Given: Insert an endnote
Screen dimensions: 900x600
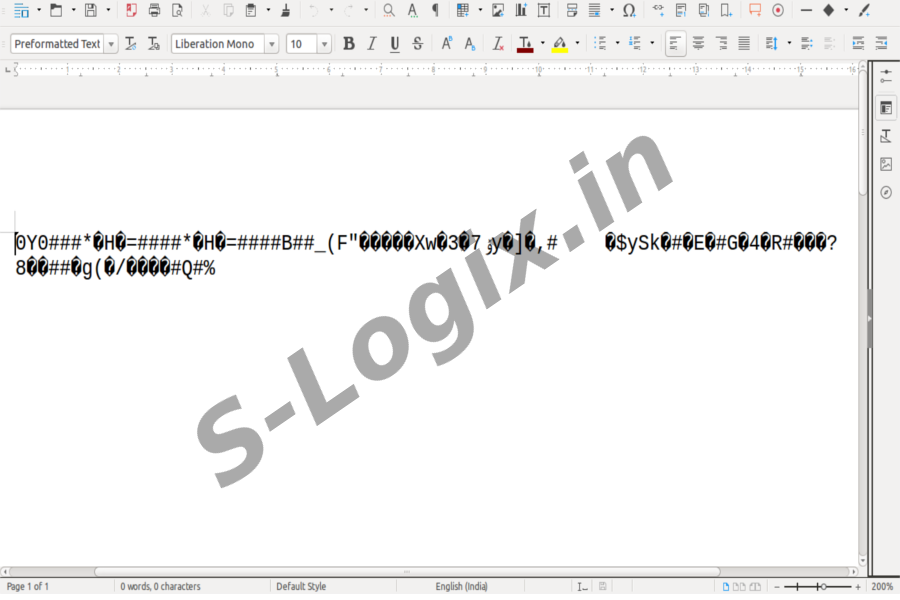Looking at the screenshot, I should pyautogui.click(x=704, y=10).
